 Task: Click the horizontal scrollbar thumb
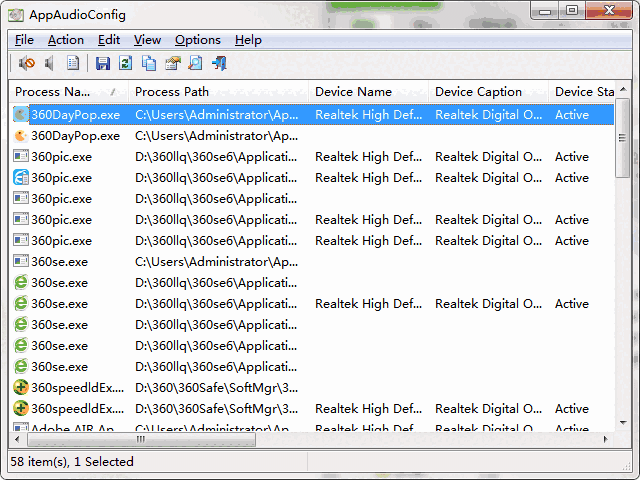[x=141, y=439]
